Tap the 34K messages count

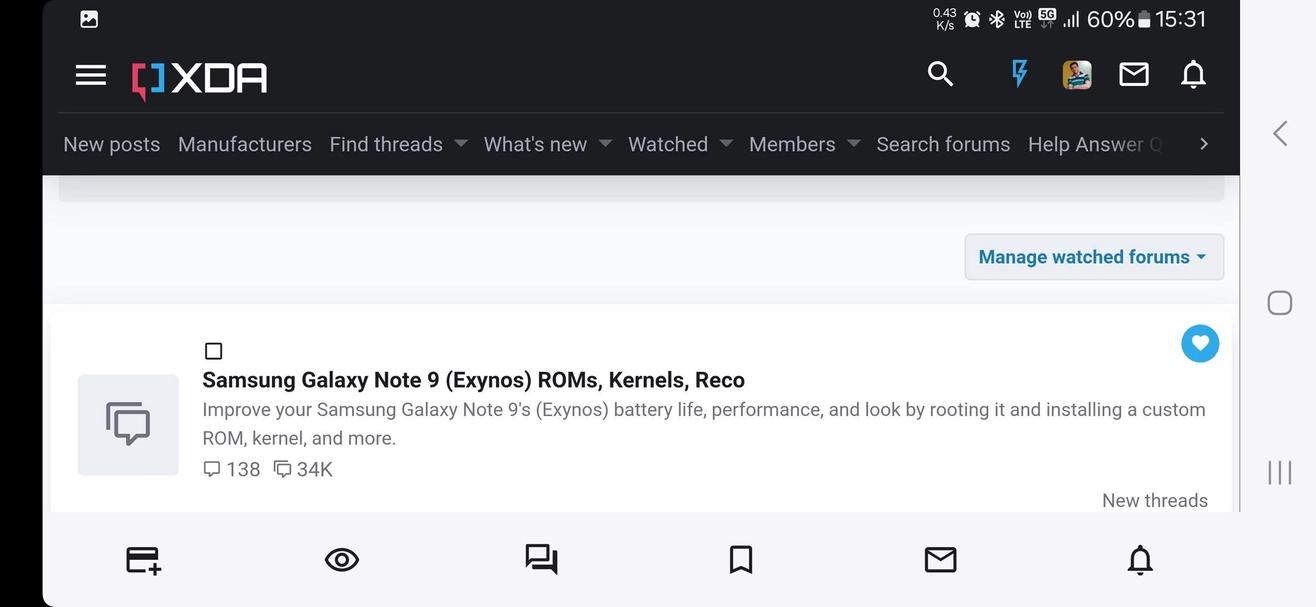(x=303, y=469)
